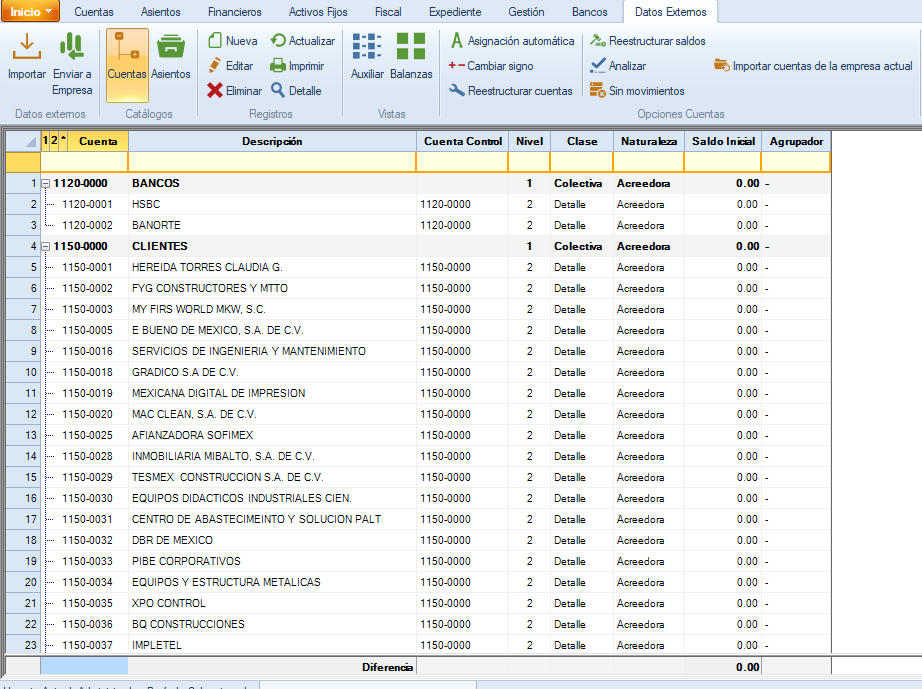Open the Inicio dropdown menu

click(x=31, y=12)
